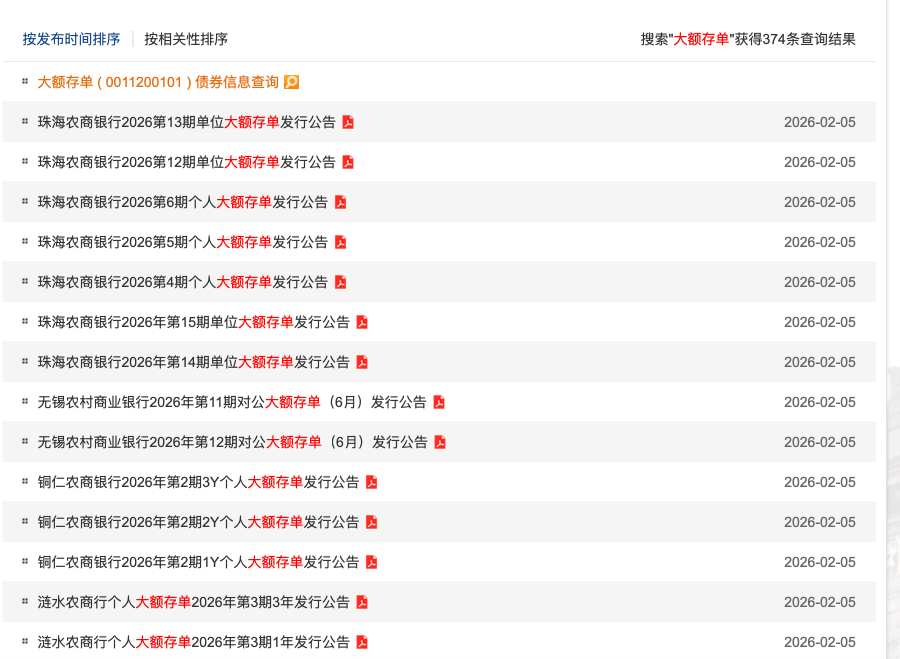Open PDF icon for 珠海农商银行2026第6期个人大额存单
The image size is (900, 659).
pos(340,202)
